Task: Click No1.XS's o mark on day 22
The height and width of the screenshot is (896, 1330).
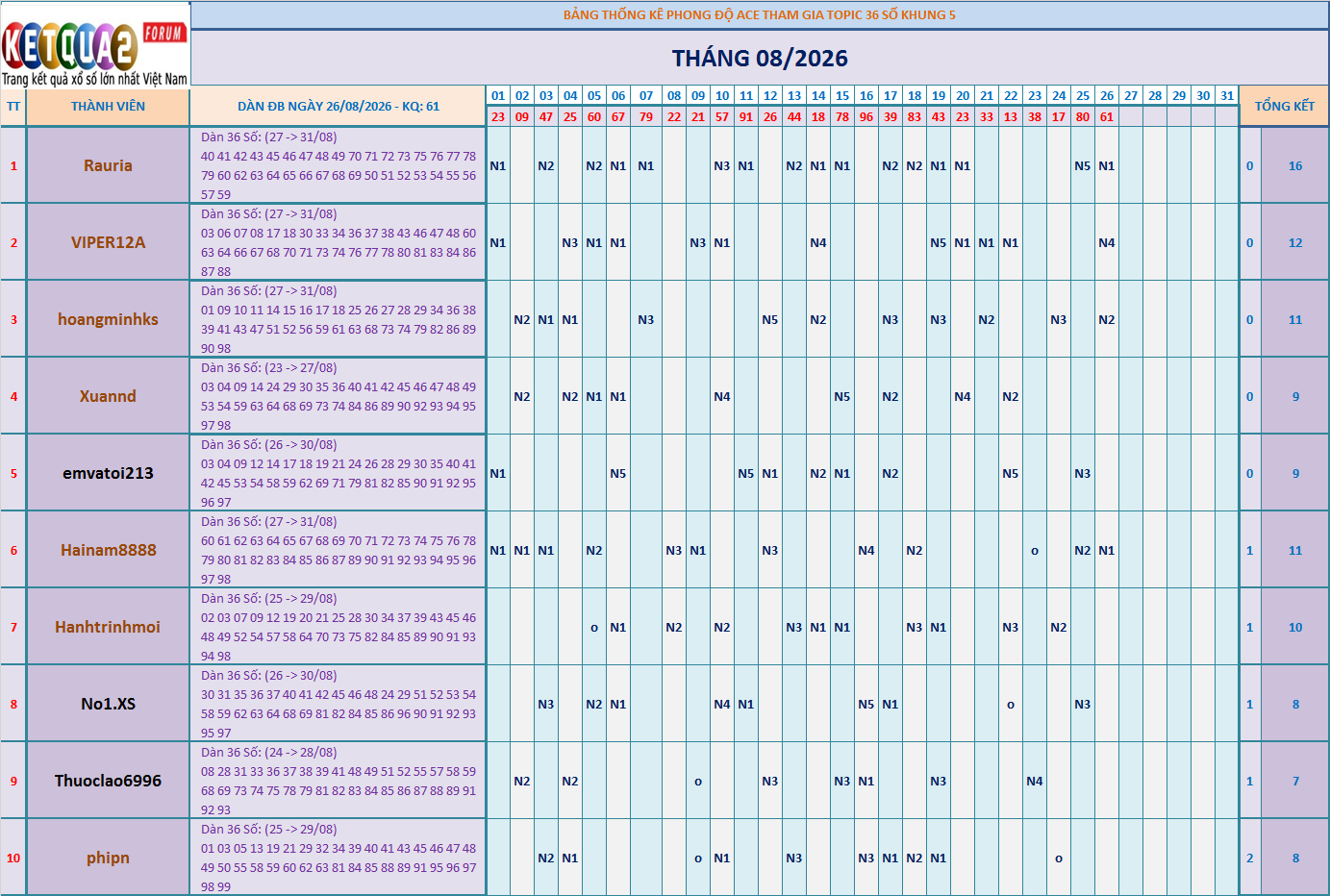Action: [x=1011, y=705]
